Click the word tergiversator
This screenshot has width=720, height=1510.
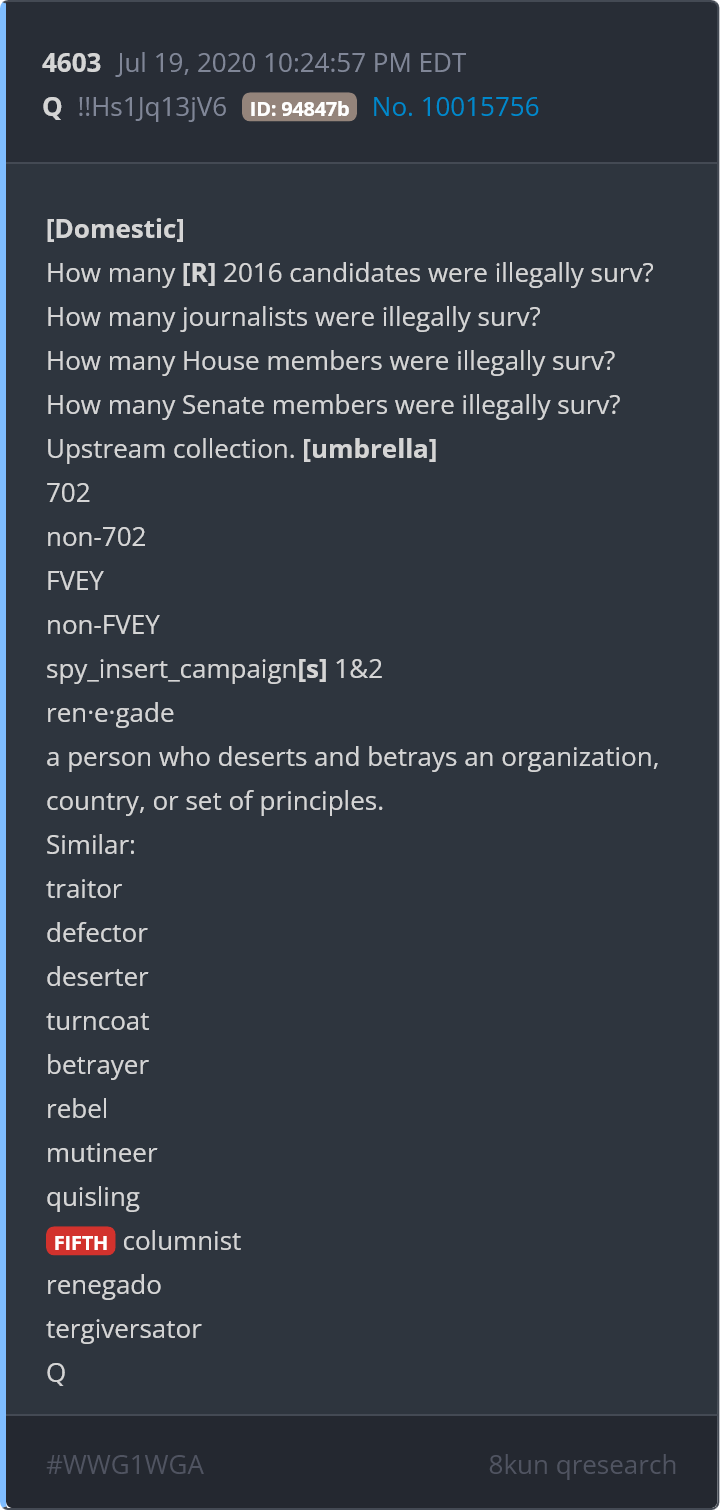pyautogui.click(x=124, y=1329)
